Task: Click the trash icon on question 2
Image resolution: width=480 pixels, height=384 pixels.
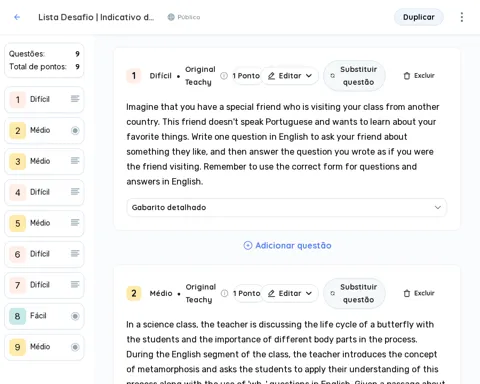Action: [407, 293]
